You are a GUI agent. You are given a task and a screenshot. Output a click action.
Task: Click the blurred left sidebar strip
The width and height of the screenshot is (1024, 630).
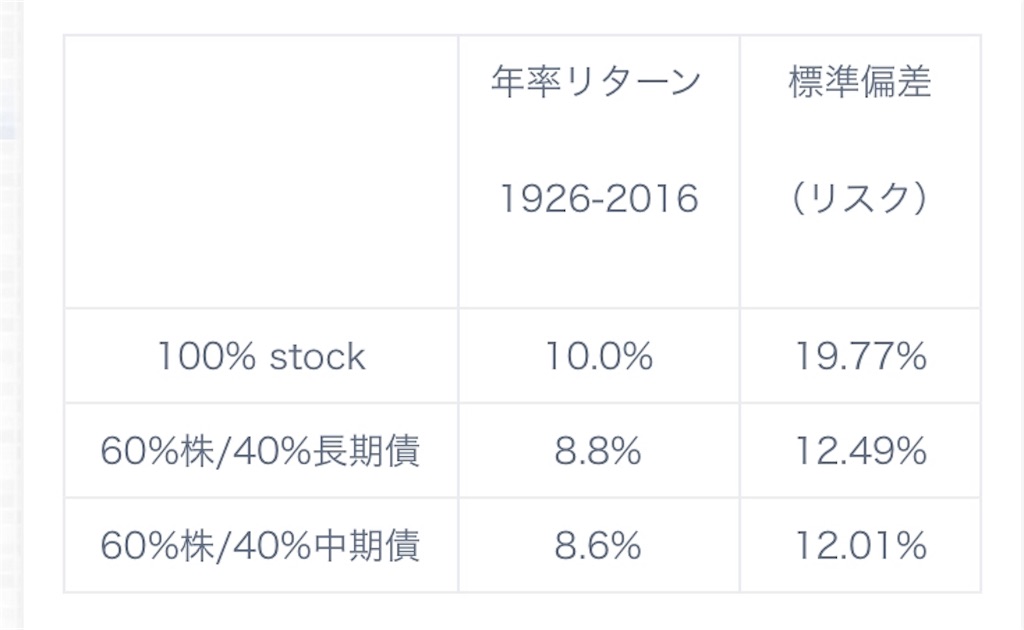[11, 315]
